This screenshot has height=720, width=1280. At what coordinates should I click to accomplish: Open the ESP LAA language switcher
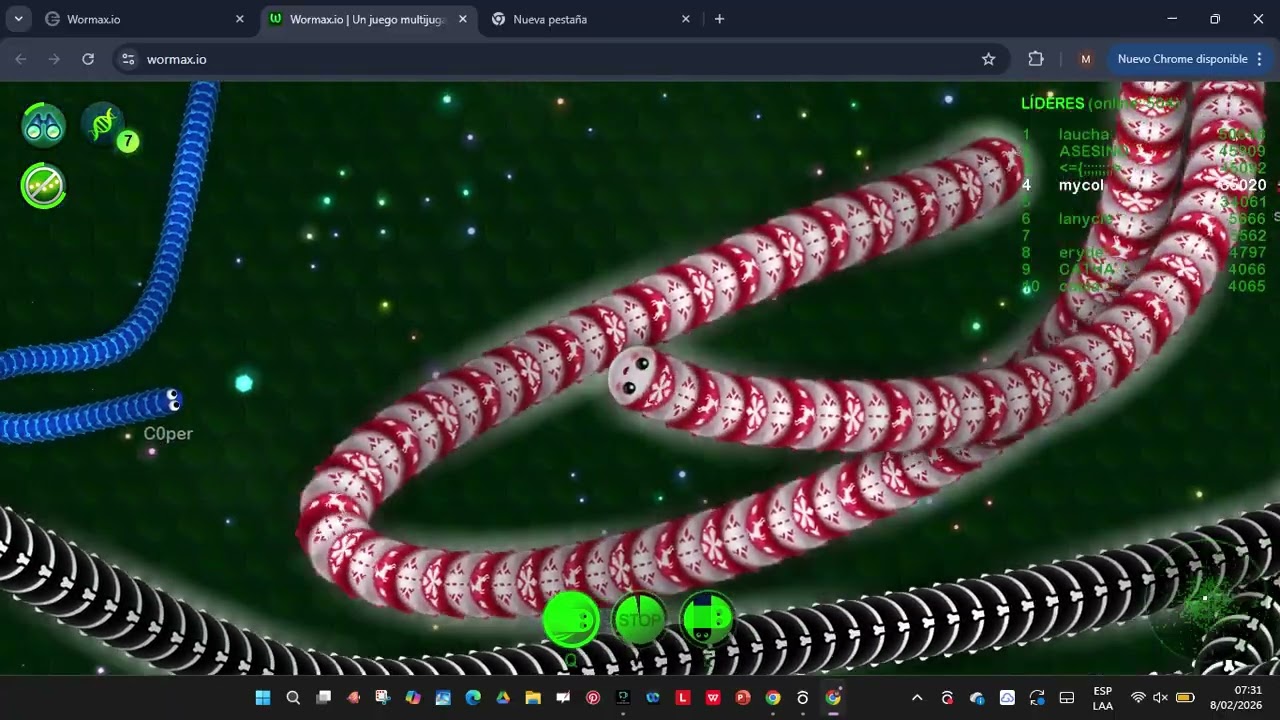click(x=1102, y=698)
